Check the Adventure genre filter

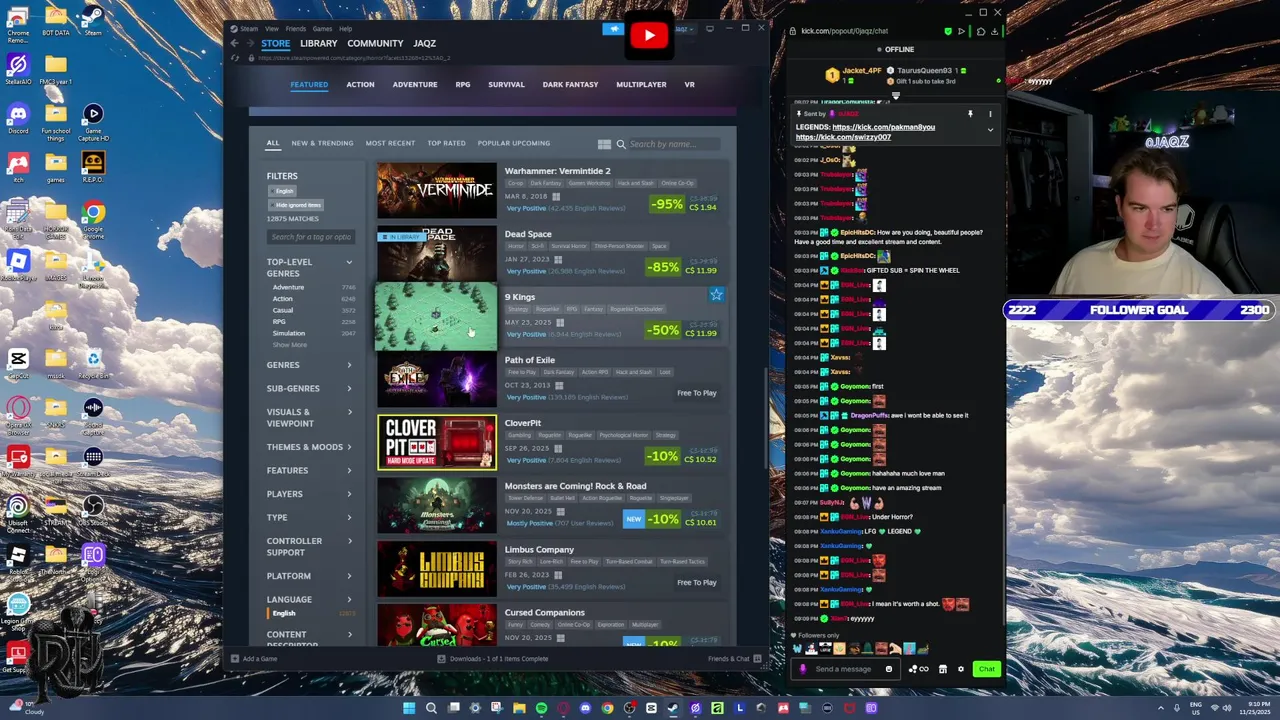click(288, 287)
